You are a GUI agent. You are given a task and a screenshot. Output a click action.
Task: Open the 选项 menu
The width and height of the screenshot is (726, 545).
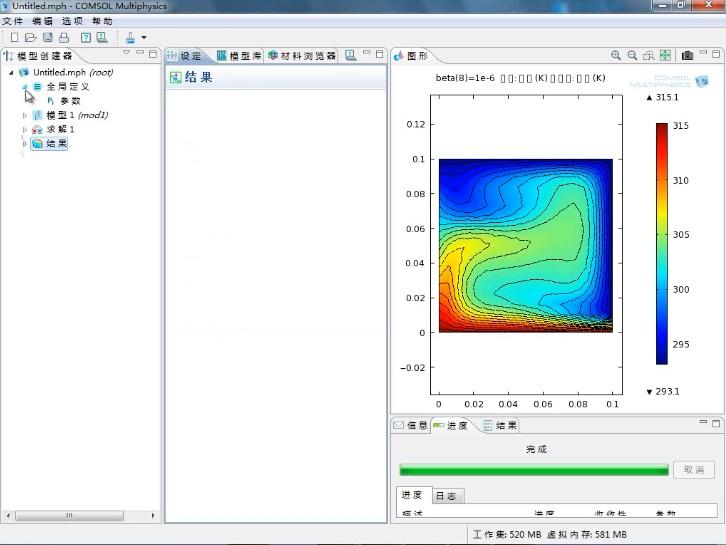[x=72, y=21]
